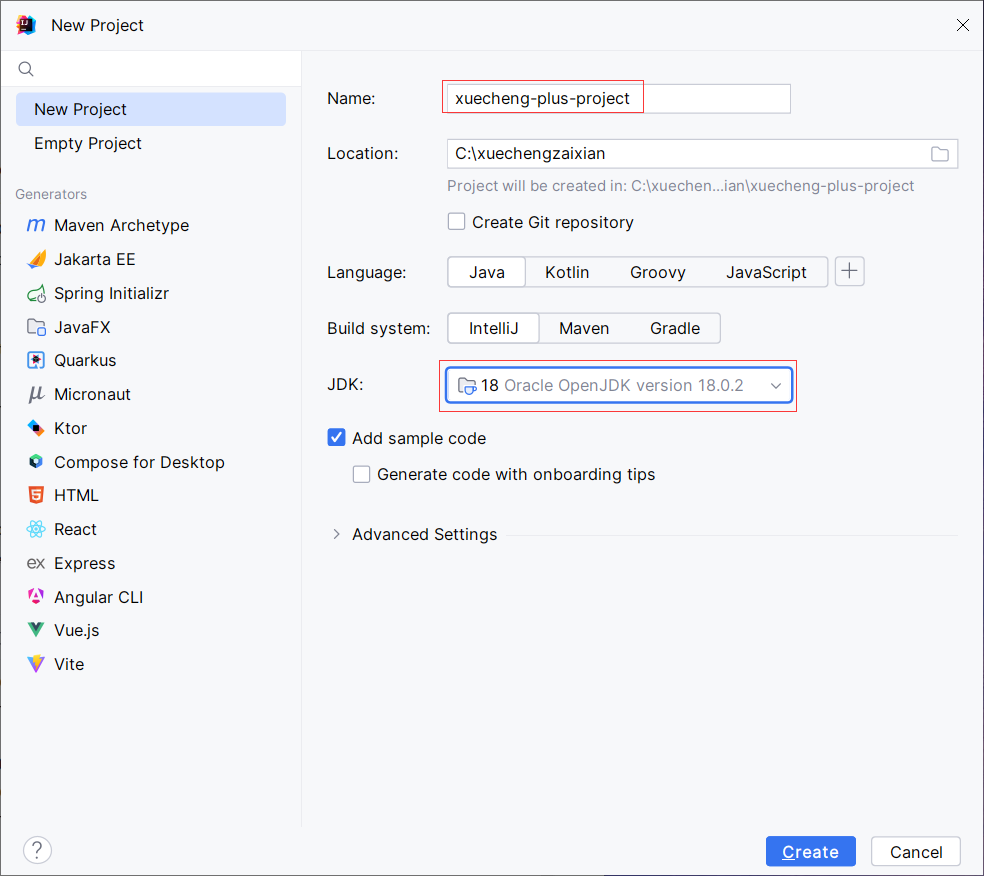
Task: Enable Create Git repository checkbox
Action: coord(456,222)
